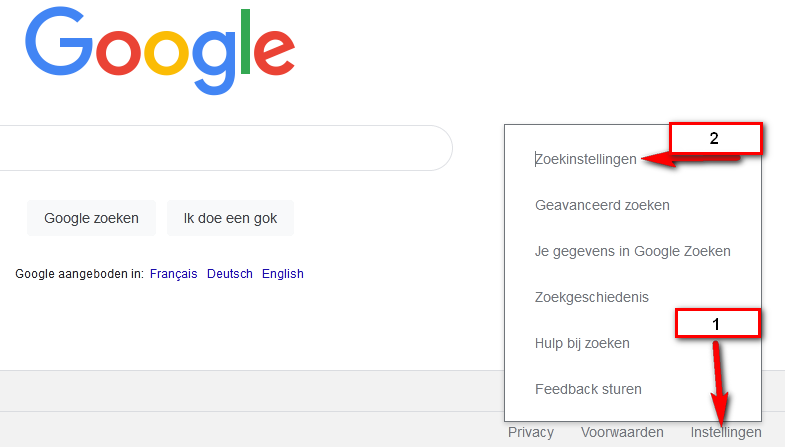Viewport: 785px width, 447px height.
Task: Open Je gegevens in Google Zoeken
Action: click(633, 251)
